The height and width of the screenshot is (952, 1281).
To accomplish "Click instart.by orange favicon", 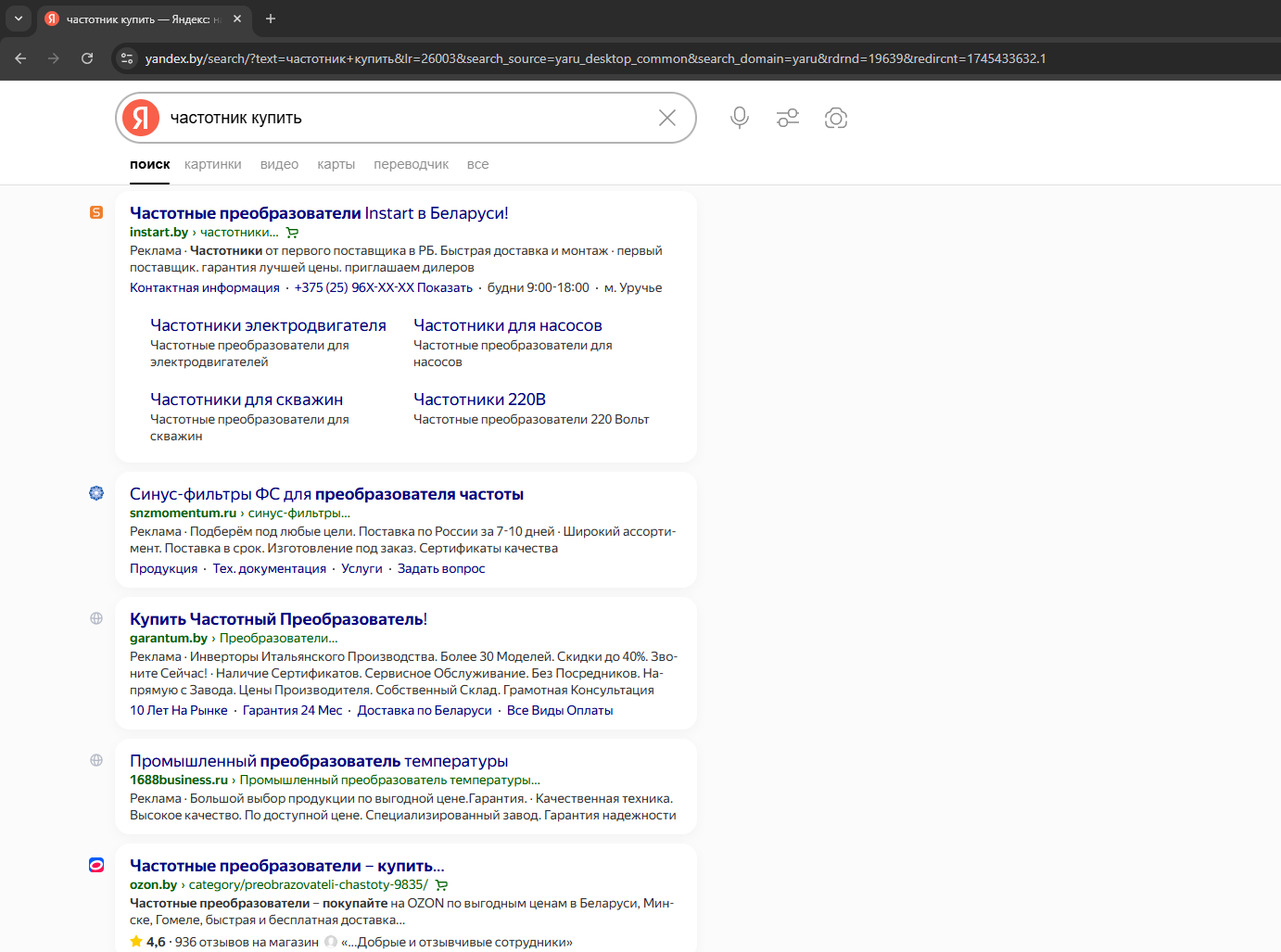I will [96, 212].
